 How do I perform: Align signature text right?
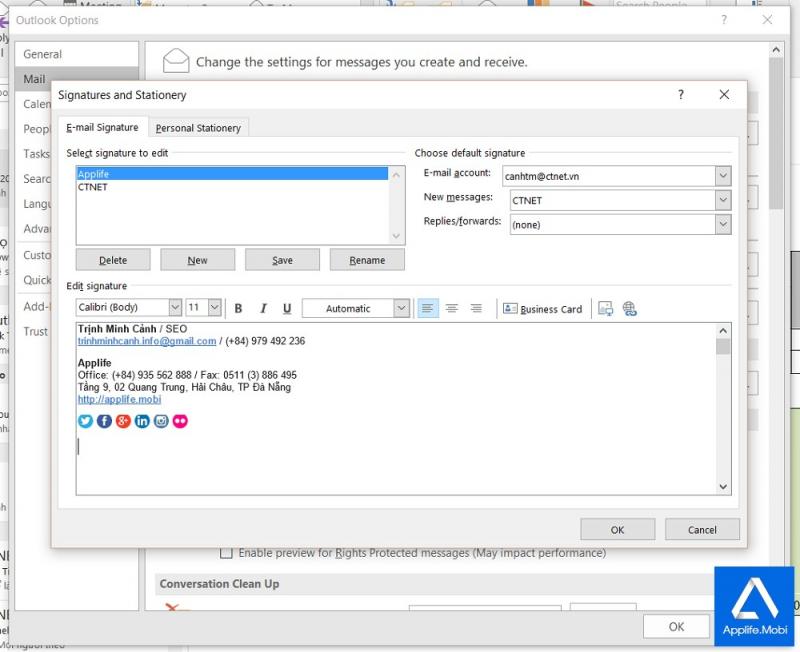click(x=476, y=308)
